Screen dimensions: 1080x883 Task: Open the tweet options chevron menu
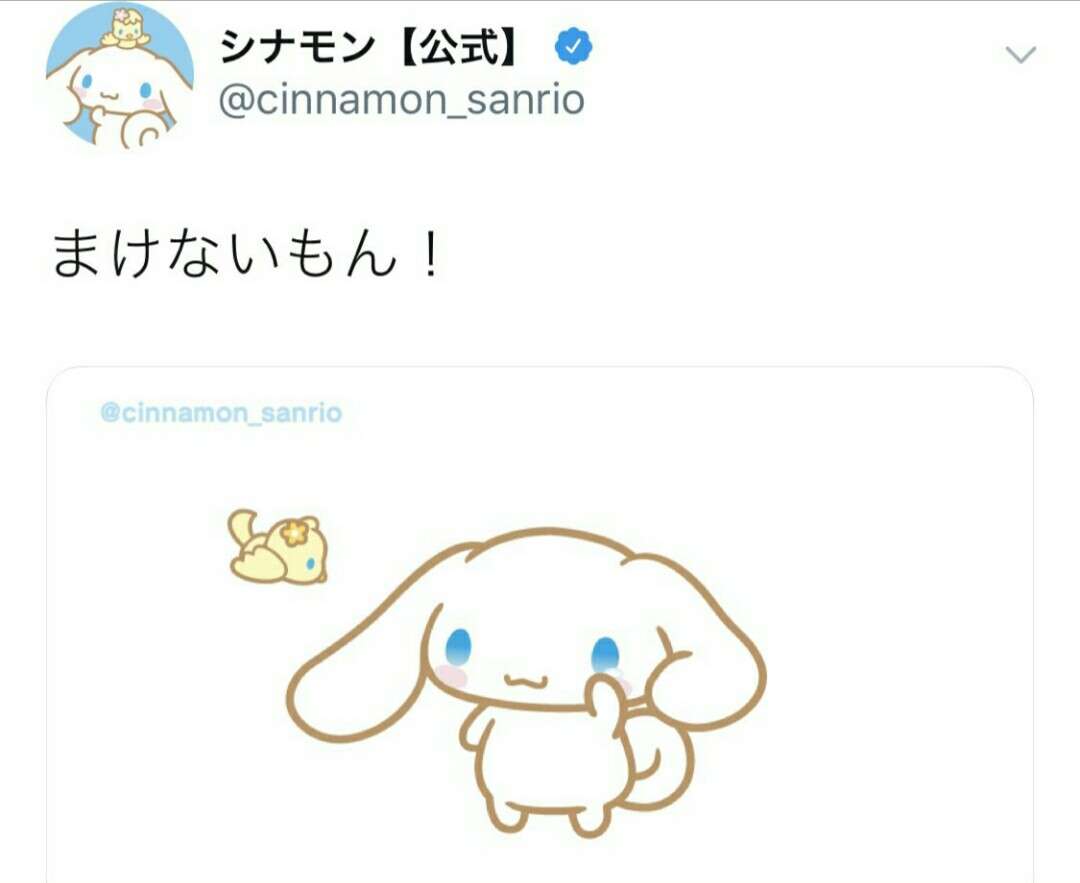[1021, 54]
